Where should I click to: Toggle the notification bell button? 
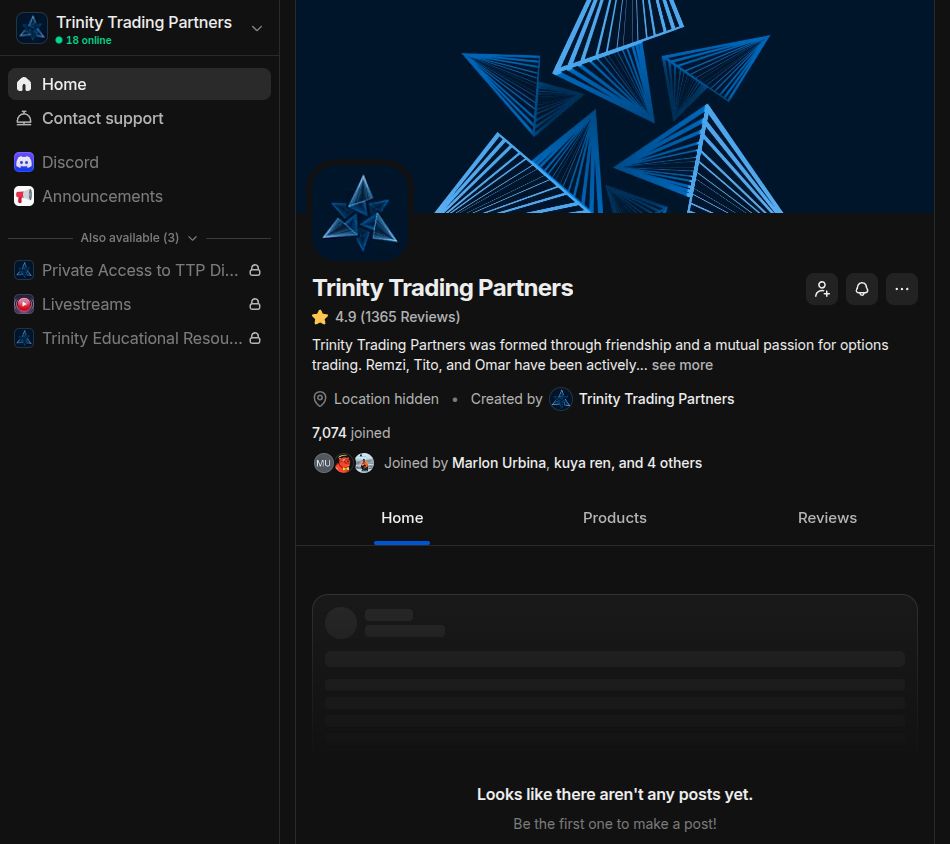[x=862, y=289]
